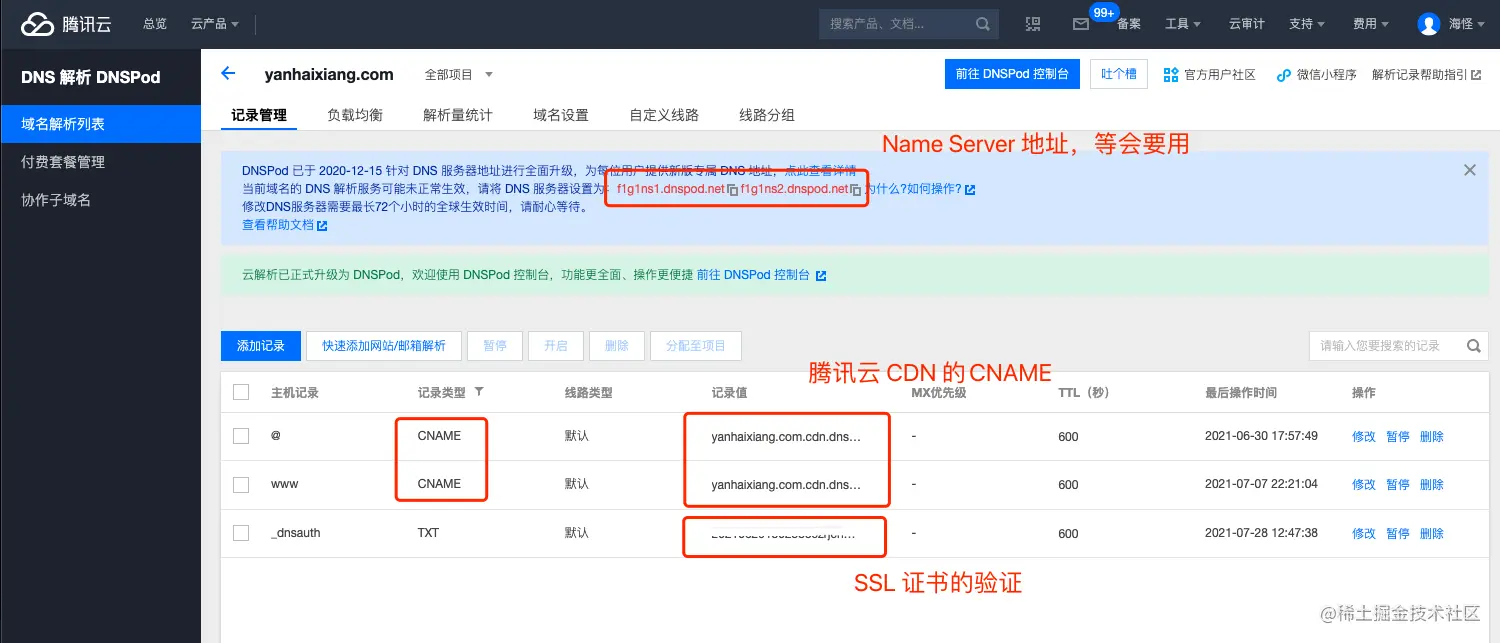
Task: Click the user avatar icon
Action: click(x=1429, y=24)
